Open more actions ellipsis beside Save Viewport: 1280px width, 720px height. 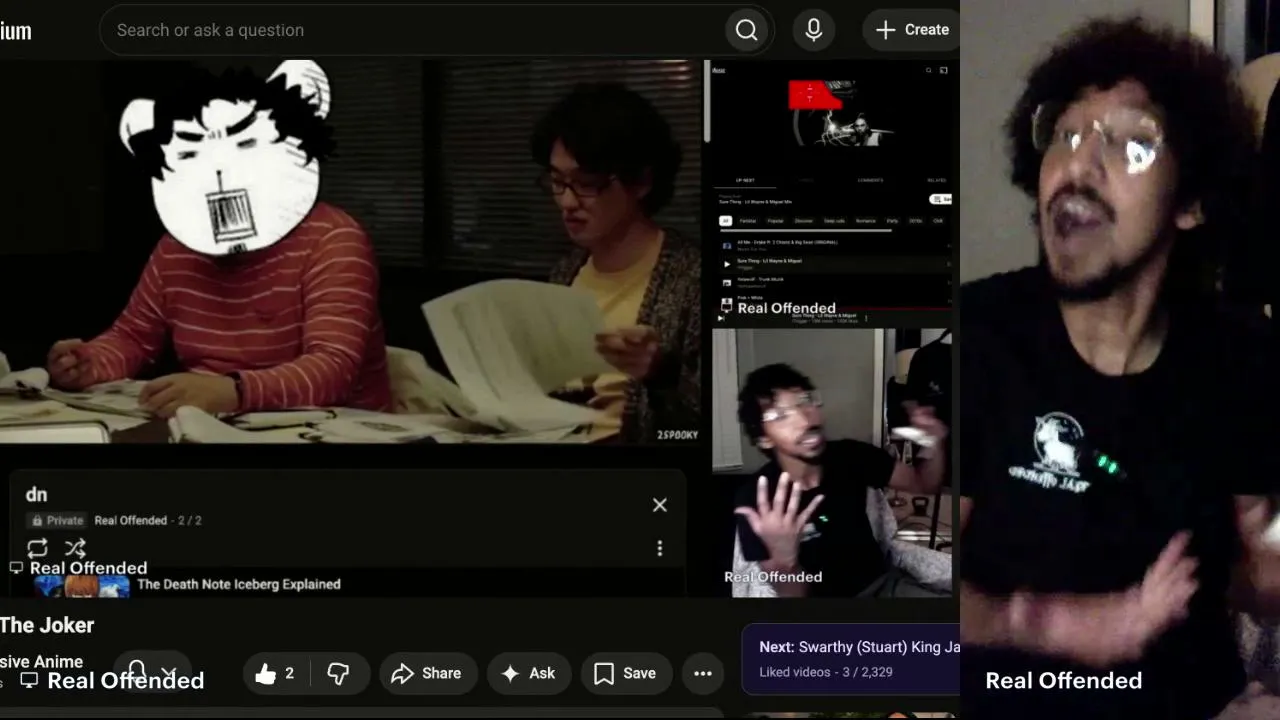pyautogui.click(x=703, y=673)
